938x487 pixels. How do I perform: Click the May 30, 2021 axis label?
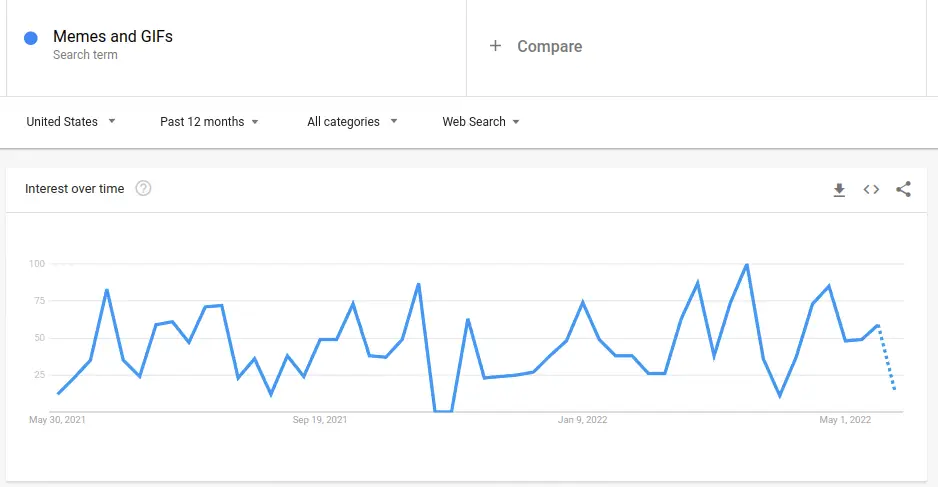57,420
